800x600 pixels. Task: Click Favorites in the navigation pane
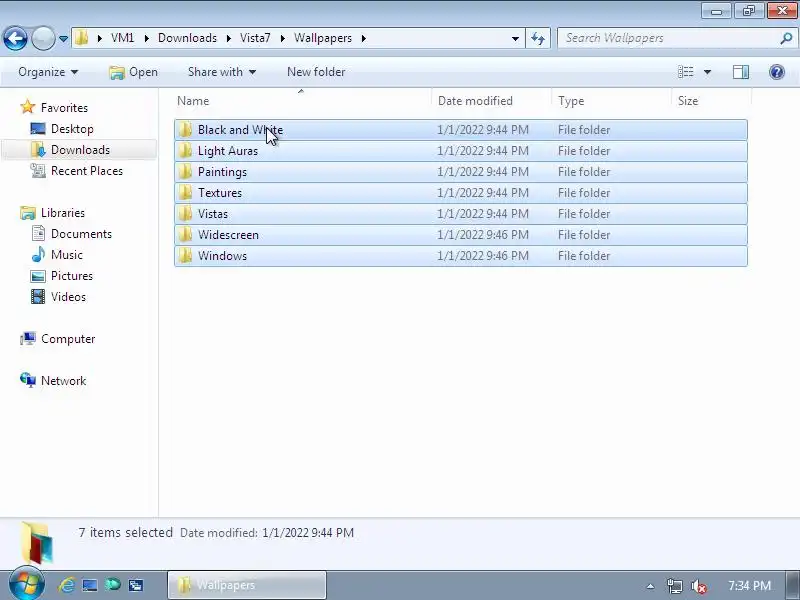click(x=64, y=108)
